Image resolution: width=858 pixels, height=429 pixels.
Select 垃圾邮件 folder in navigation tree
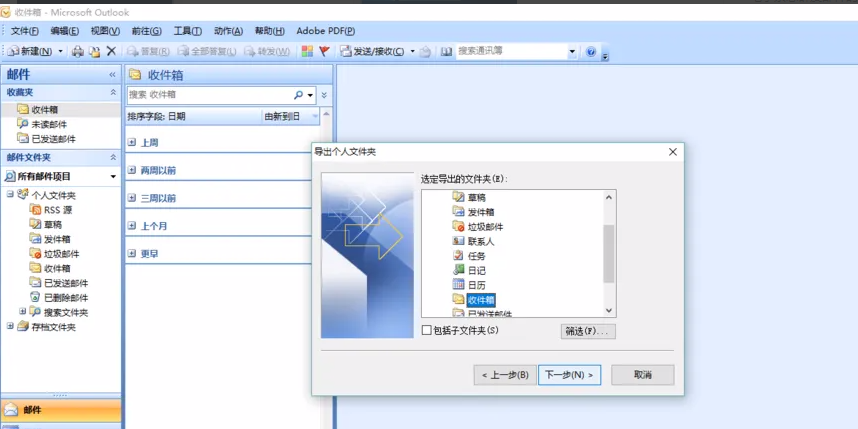click(54, 254)
